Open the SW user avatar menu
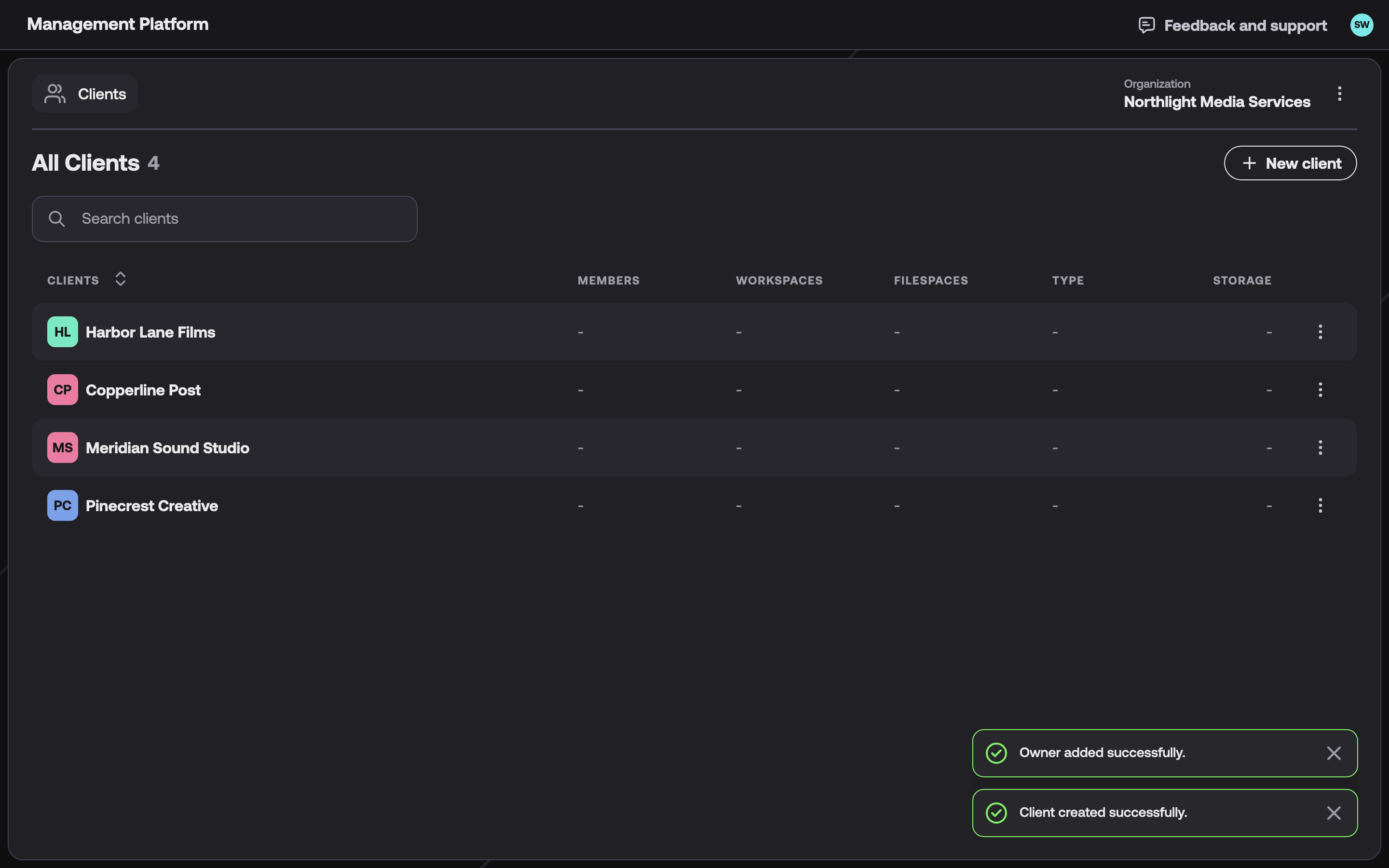1389x868 pixels. [1362, 25]
